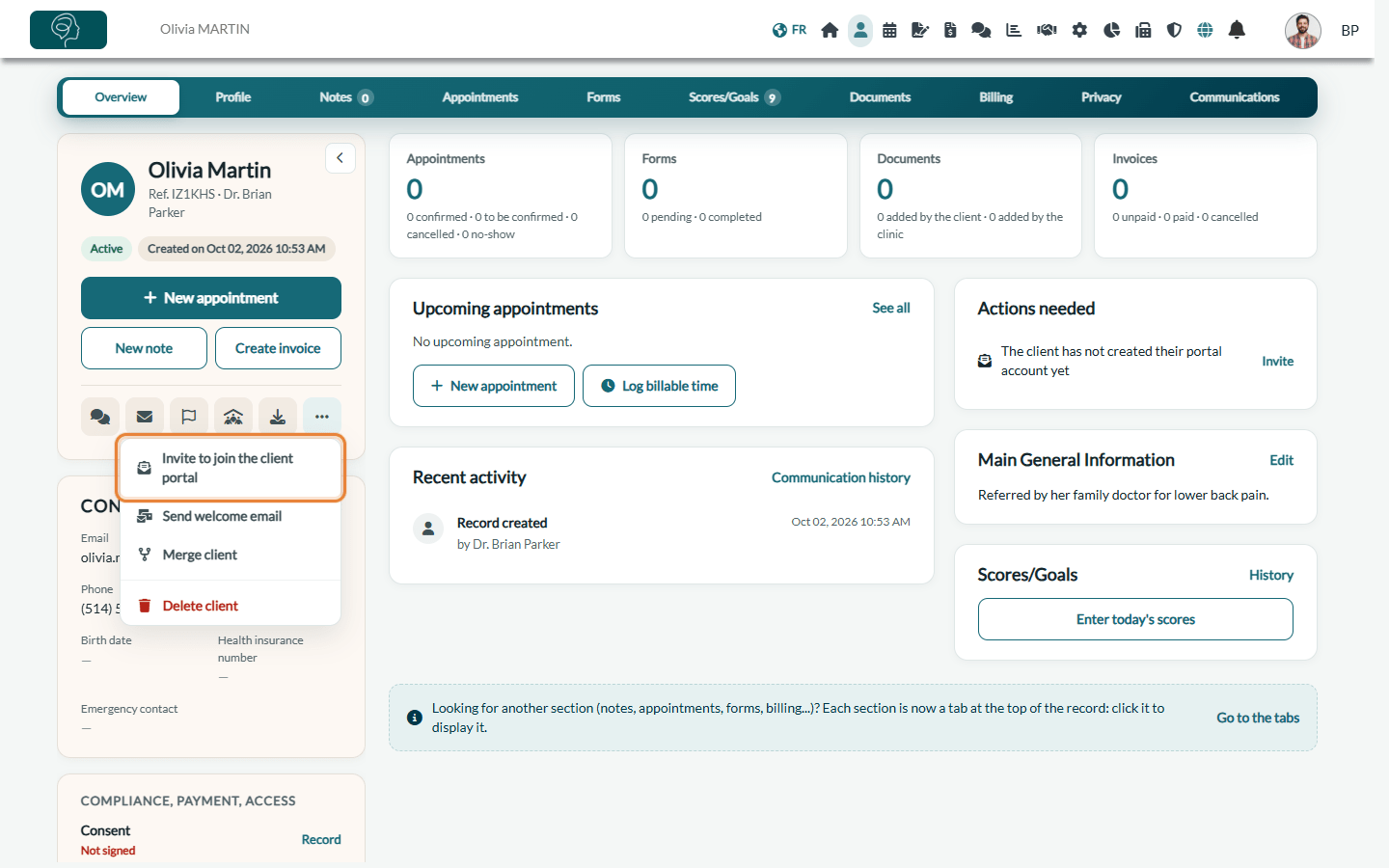Screen dimensions: 1389x868
Task: Select Delete client in the menu
Action: click(x=231, y=606)
